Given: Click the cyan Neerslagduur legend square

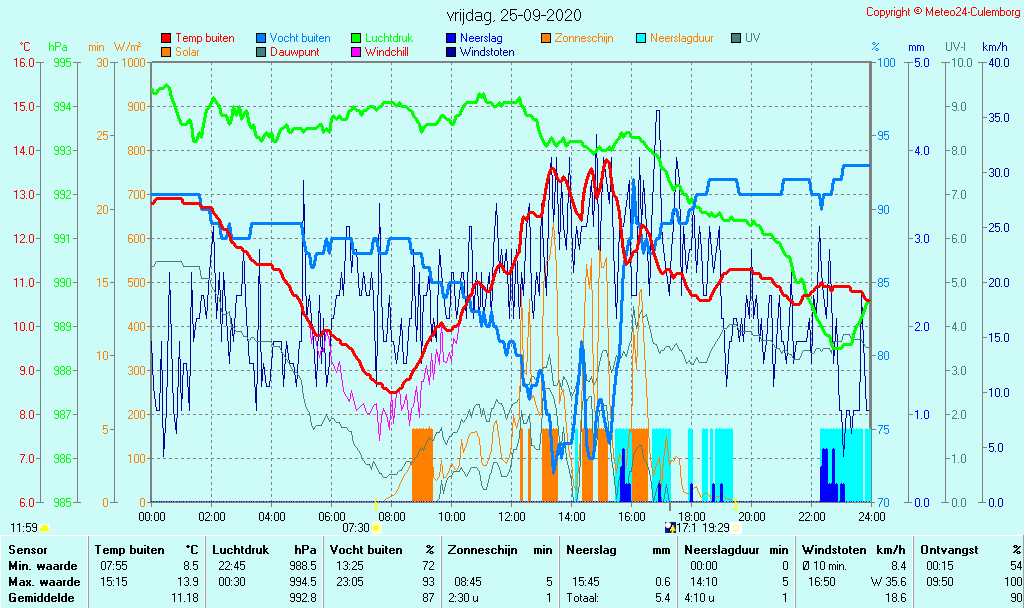Looking at the screenshot, I should pos(641,38).
